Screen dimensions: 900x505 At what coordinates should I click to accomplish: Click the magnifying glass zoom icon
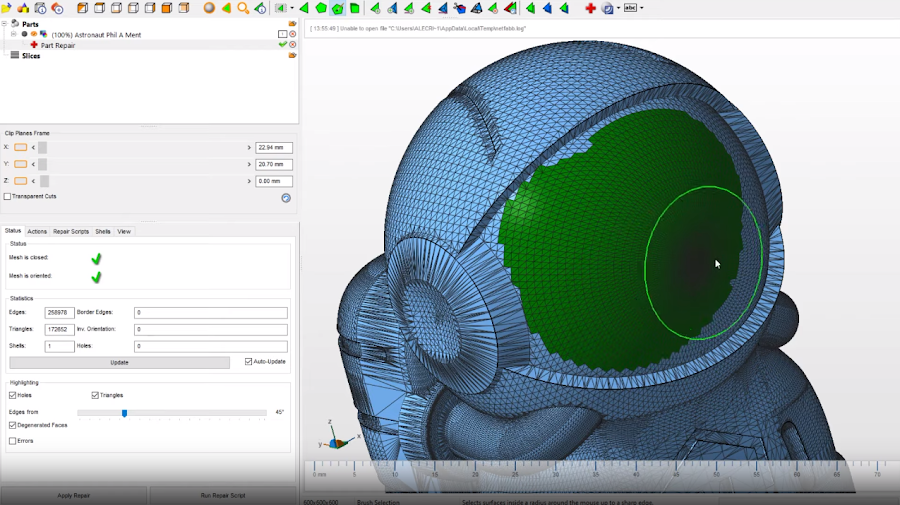point(243,8)
